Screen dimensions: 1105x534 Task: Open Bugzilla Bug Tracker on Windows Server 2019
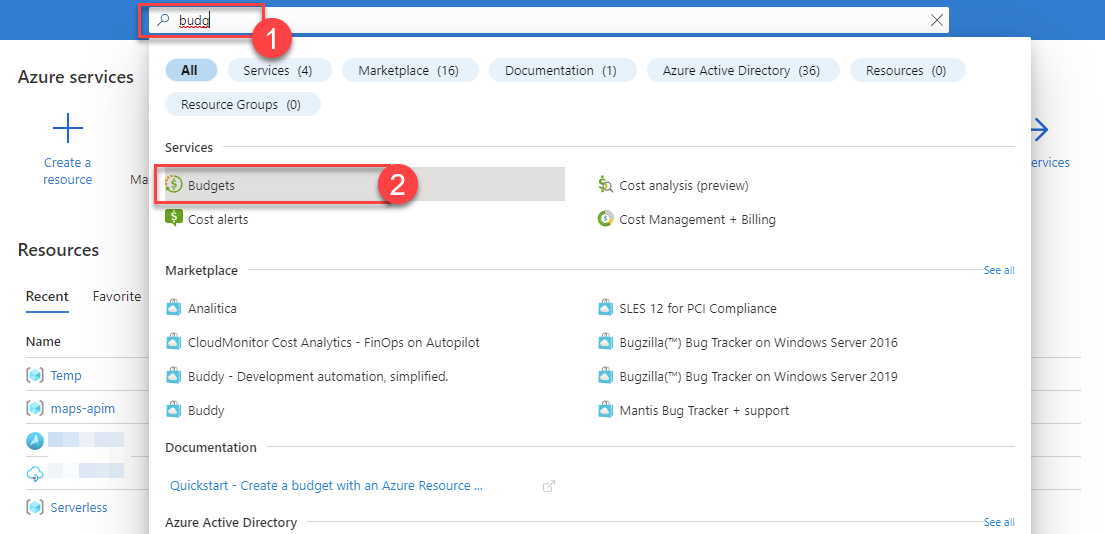click(x=758, y=376)
